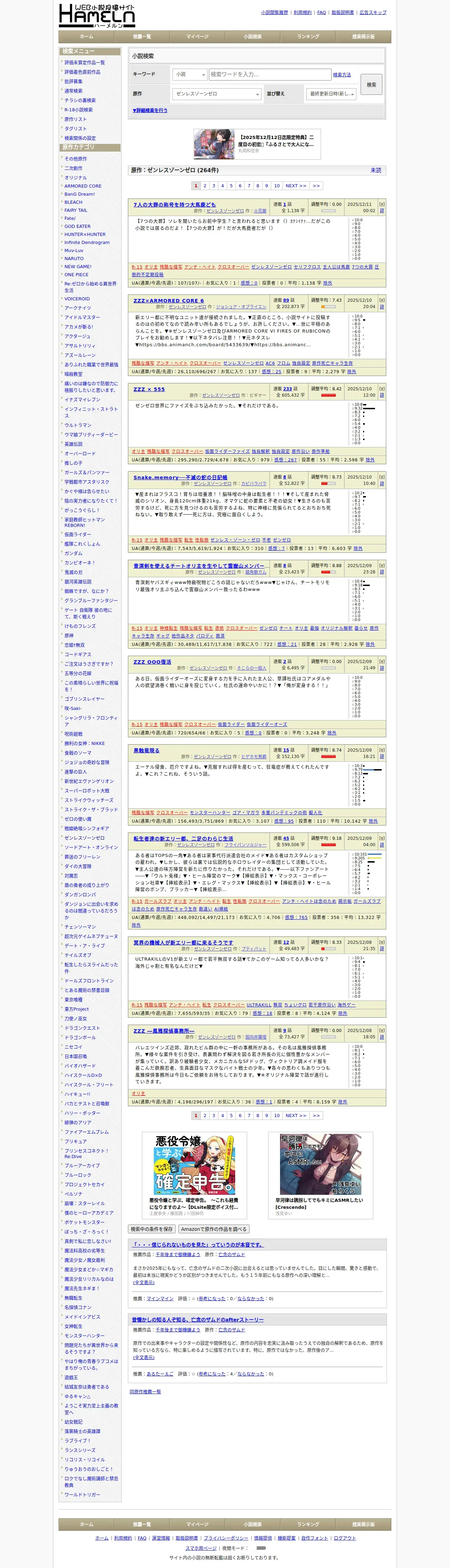Click プライバシーポリシー in footer
The height and width of the screenshot is (1568, 450).
tap(226, 1538)
